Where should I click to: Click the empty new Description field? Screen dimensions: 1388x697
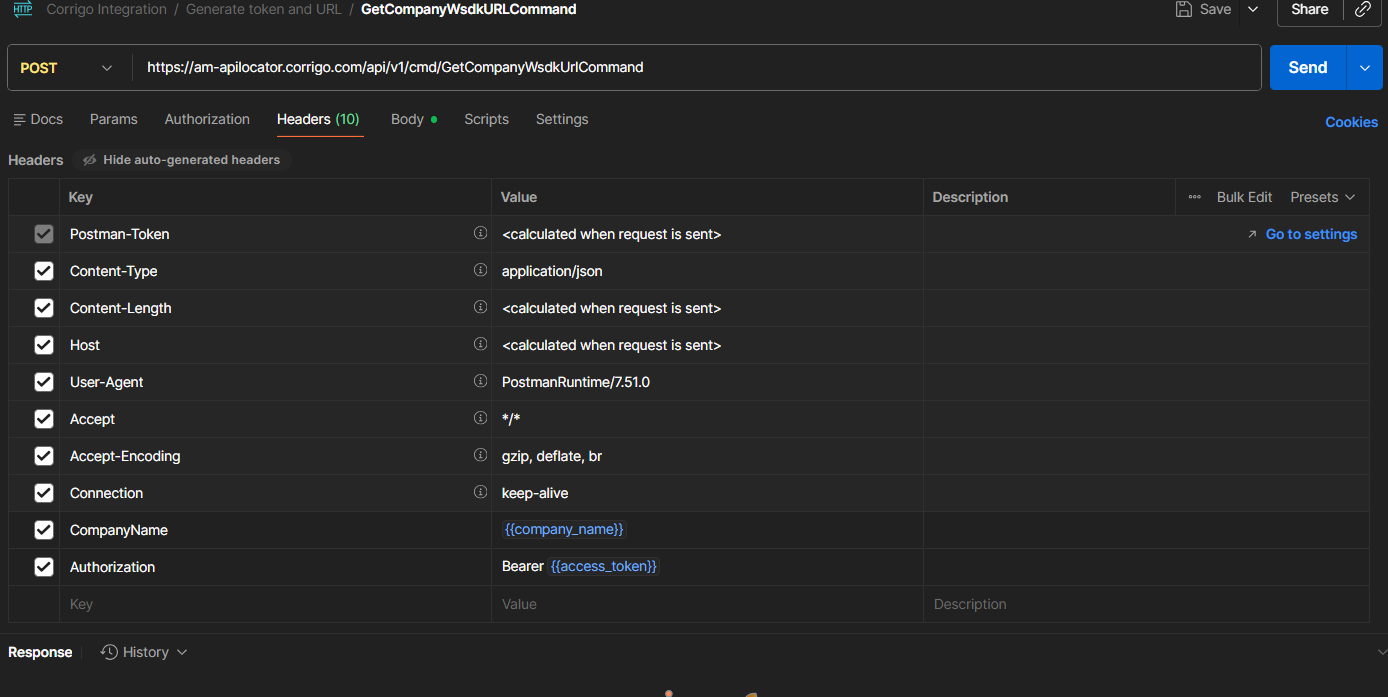(x=1146, y=604)
